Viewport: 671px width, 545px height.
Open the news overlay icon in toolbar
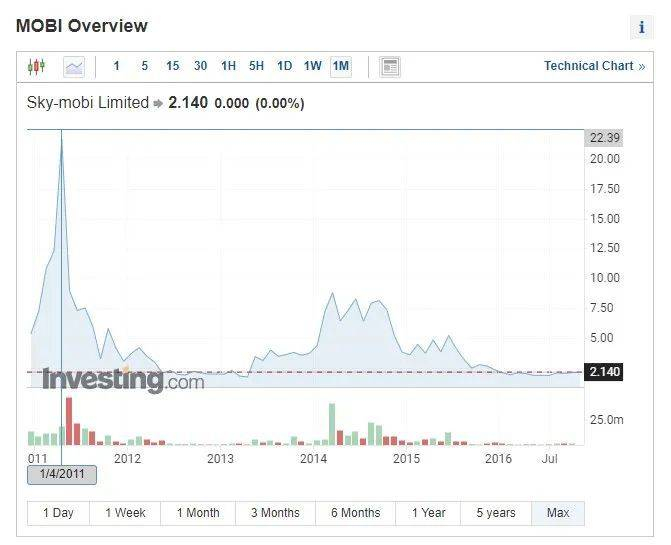pos(390,67)
